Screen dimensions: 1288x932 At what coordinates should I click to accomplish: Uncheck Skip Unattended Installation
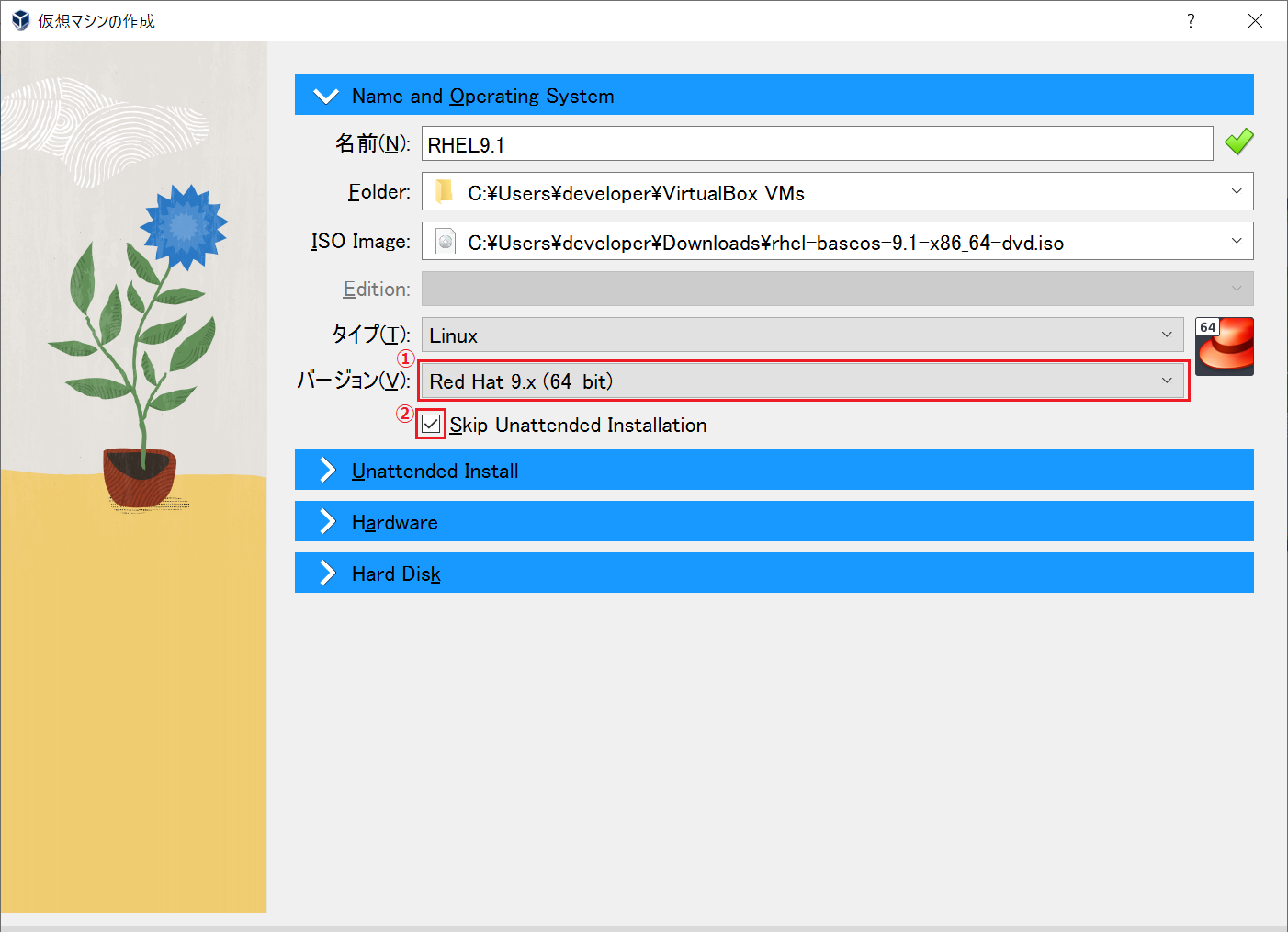430,424
